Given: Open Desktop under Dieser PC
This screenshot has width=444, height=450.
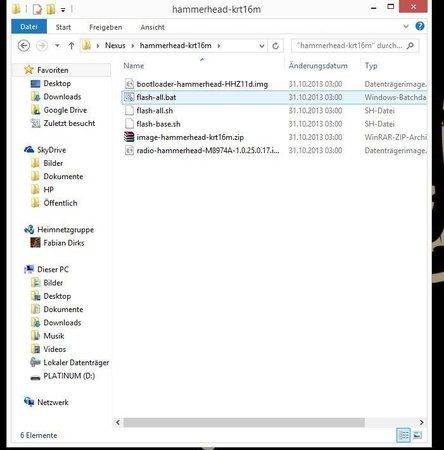Looking at the screenshot, I should [57, 296].
